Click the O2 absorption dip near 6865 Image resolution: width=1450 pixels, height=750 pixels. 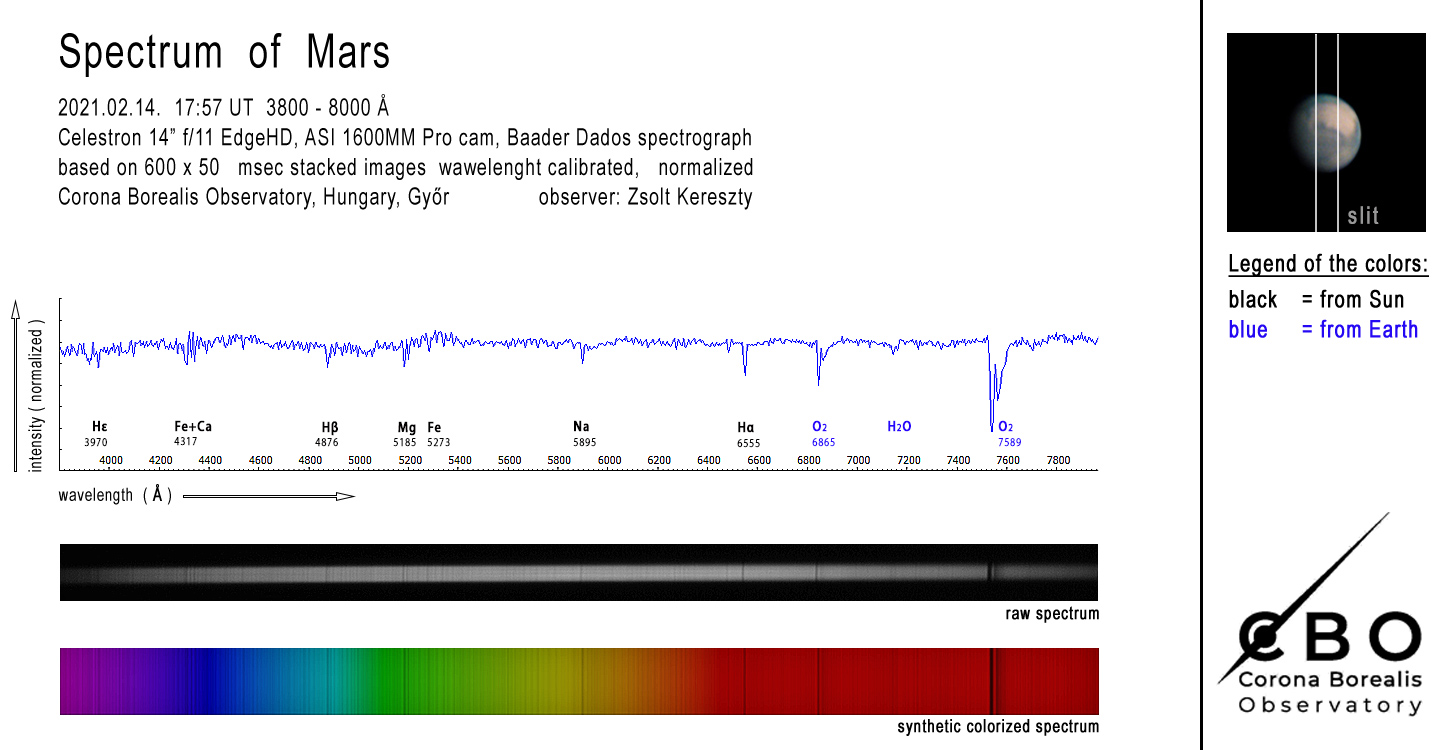coord(819,365)
